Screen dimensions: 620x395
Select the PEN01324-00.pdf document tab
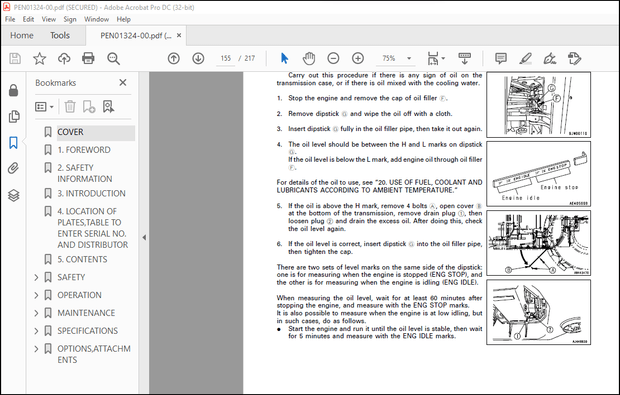(x=136, y=36)
